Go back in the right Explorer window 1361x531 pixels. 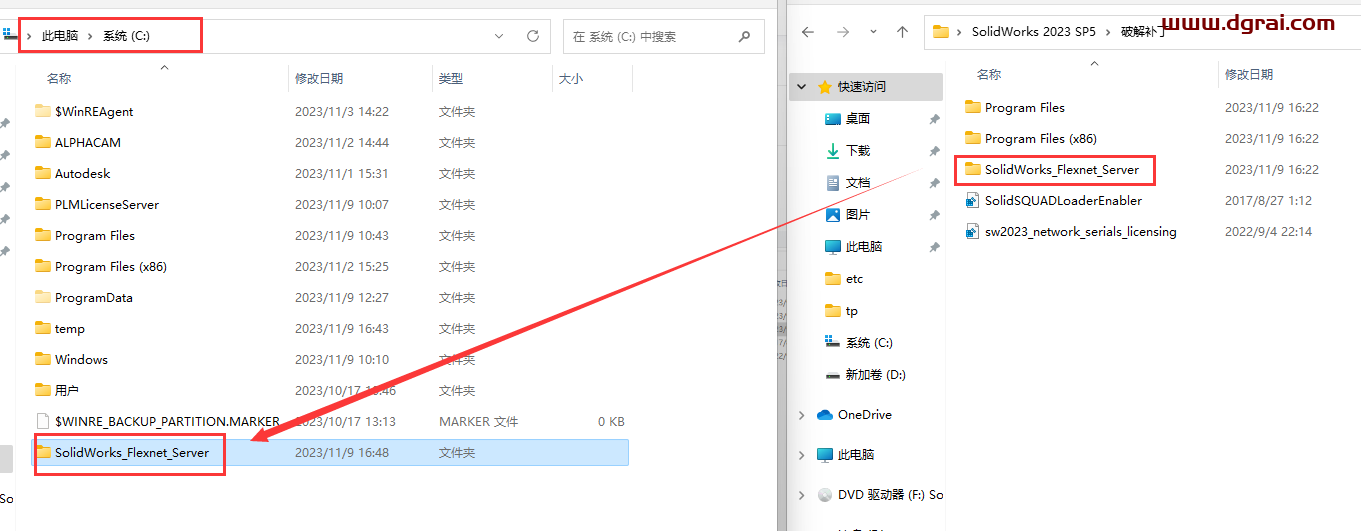coord(808,32)
